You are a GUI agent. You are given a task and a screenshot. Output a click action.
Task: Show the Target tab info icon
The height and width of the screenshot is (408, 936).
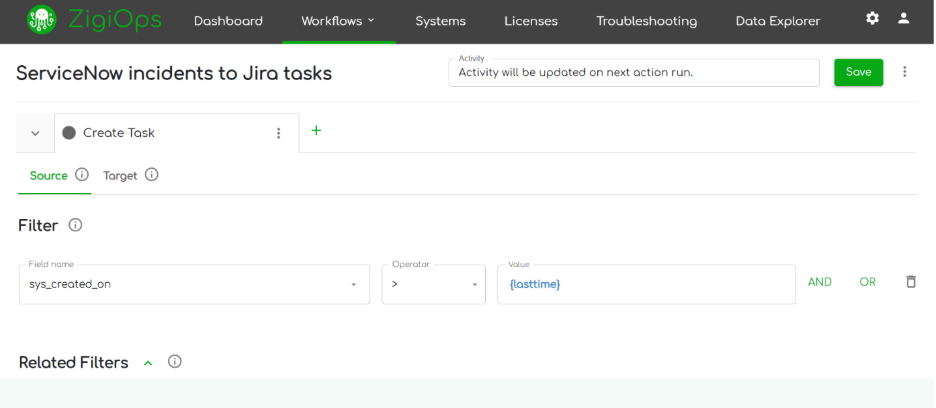(x=152, y=174)
